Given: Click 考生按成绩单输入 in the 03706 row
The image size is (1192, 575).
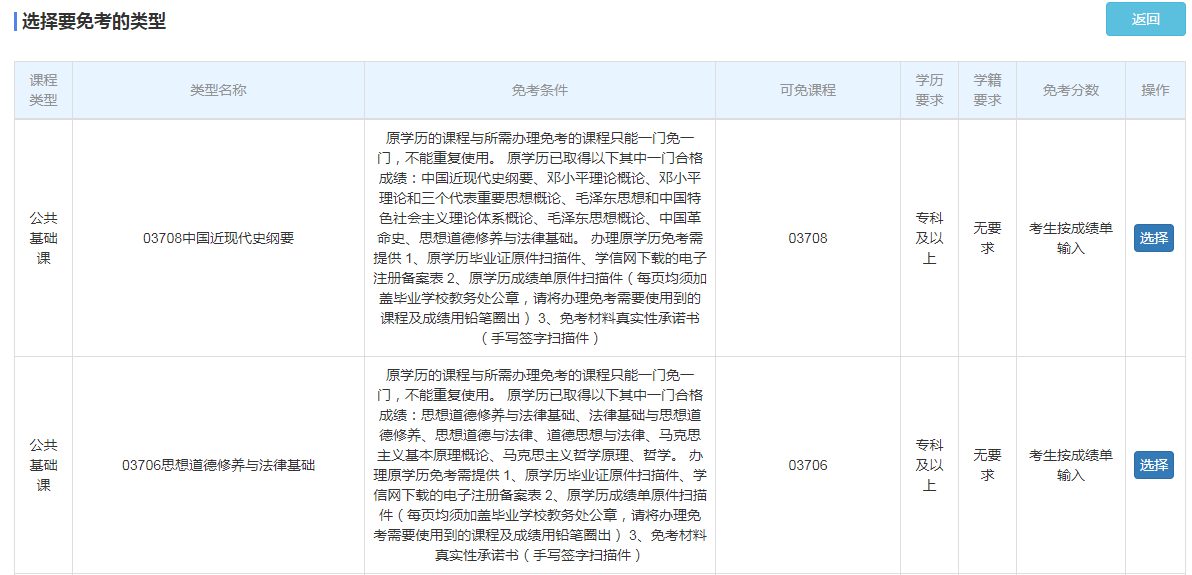Looking at the screenshot, I should click(1070, 465).
